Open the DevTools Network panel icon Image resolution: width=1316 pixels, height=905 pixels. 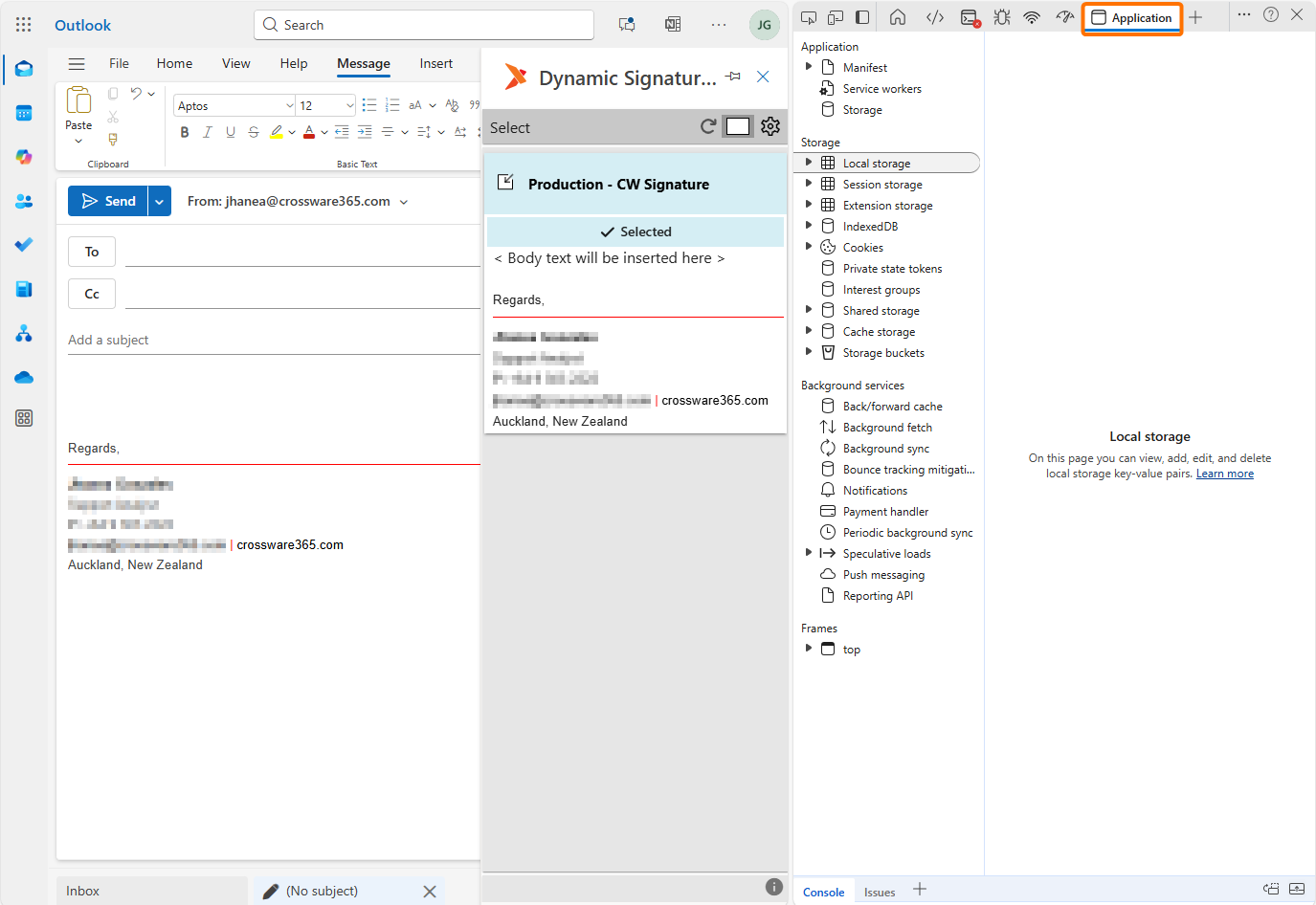click(x=1032, y=17)
